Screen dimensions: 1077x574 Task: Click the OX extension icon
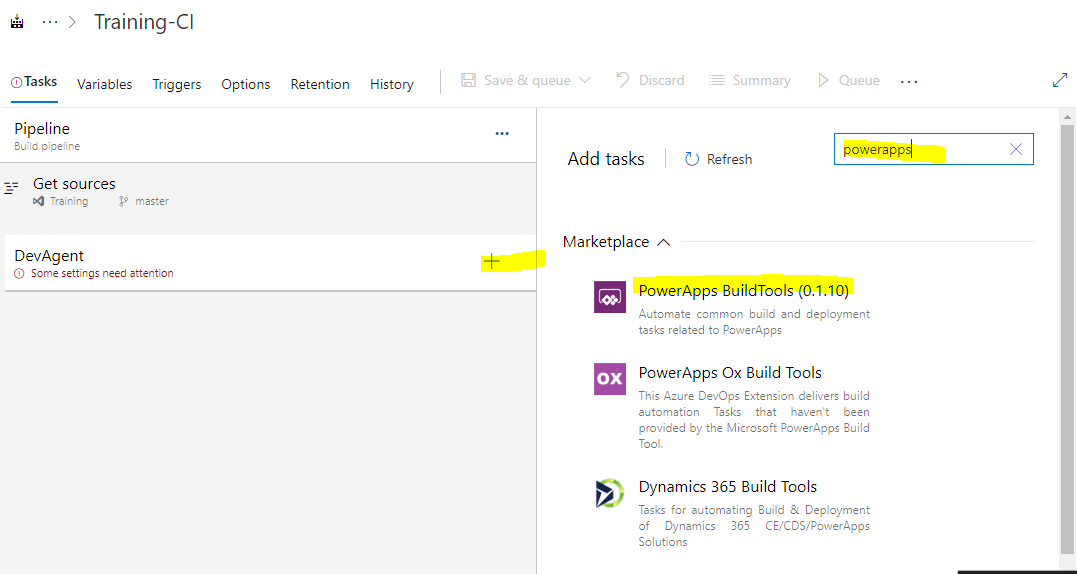[610, 379]
